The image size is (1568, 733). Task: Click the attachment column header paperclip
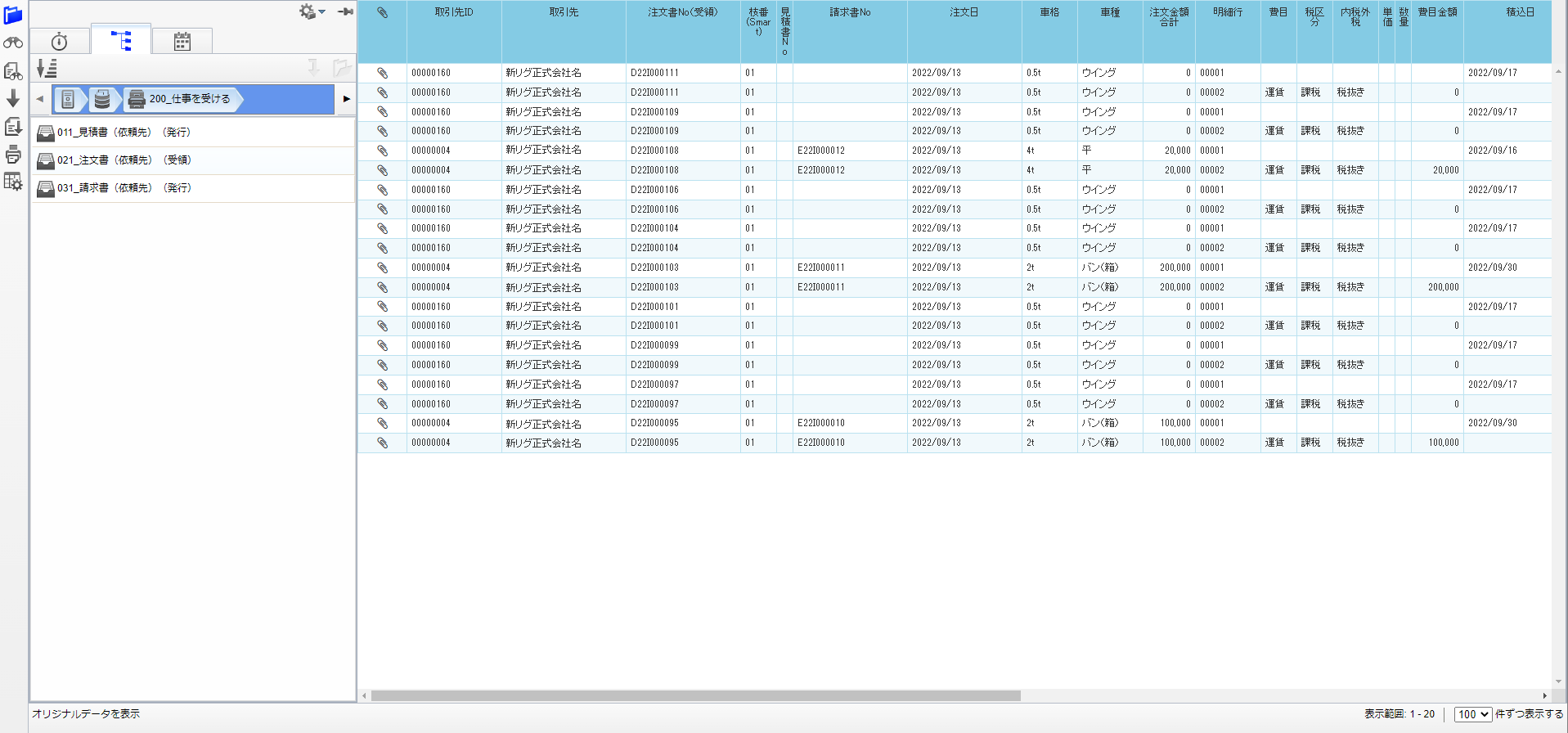pyautogui.click(x=382, y=12)
